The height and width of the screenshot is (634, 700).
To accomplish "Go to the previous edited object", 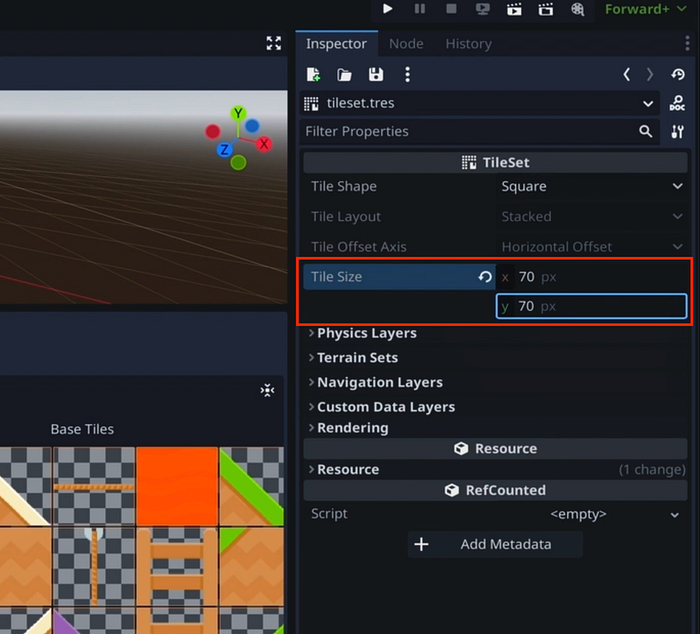I will [627, 75].
